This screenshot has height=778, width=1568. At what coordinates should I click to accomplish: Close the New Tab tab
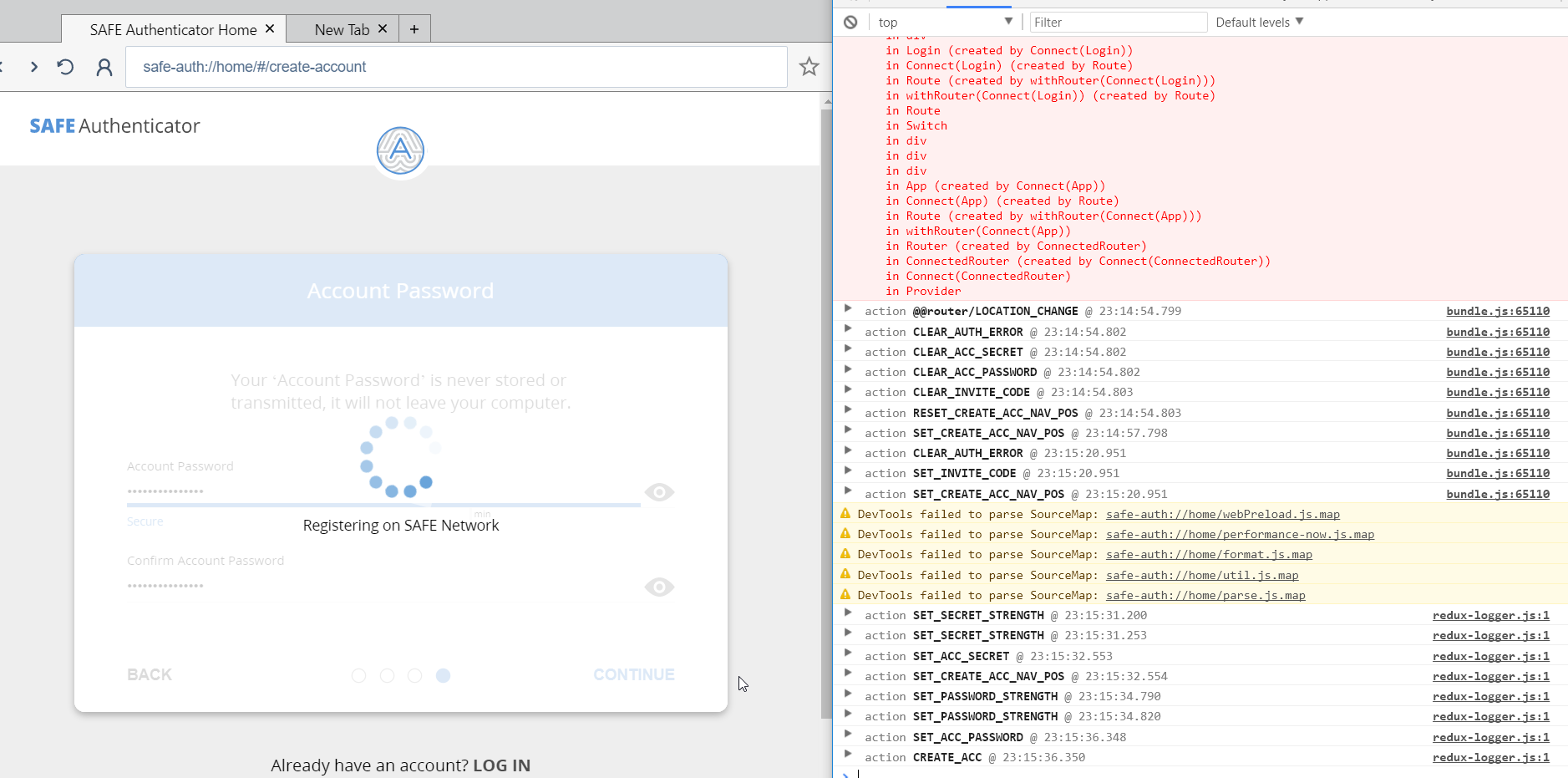tap(383, 28)
